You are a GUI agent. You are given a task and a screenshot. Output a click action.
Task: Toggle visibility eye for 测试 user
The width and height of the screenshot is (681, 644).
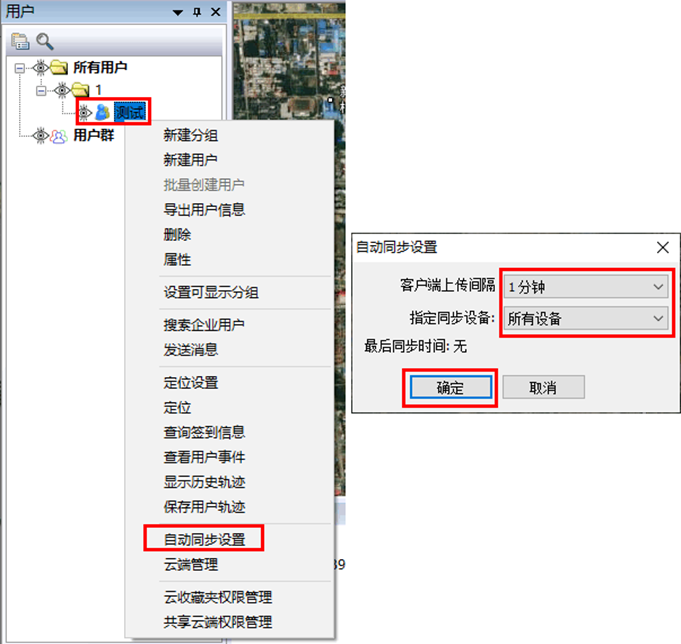point(84,113)
